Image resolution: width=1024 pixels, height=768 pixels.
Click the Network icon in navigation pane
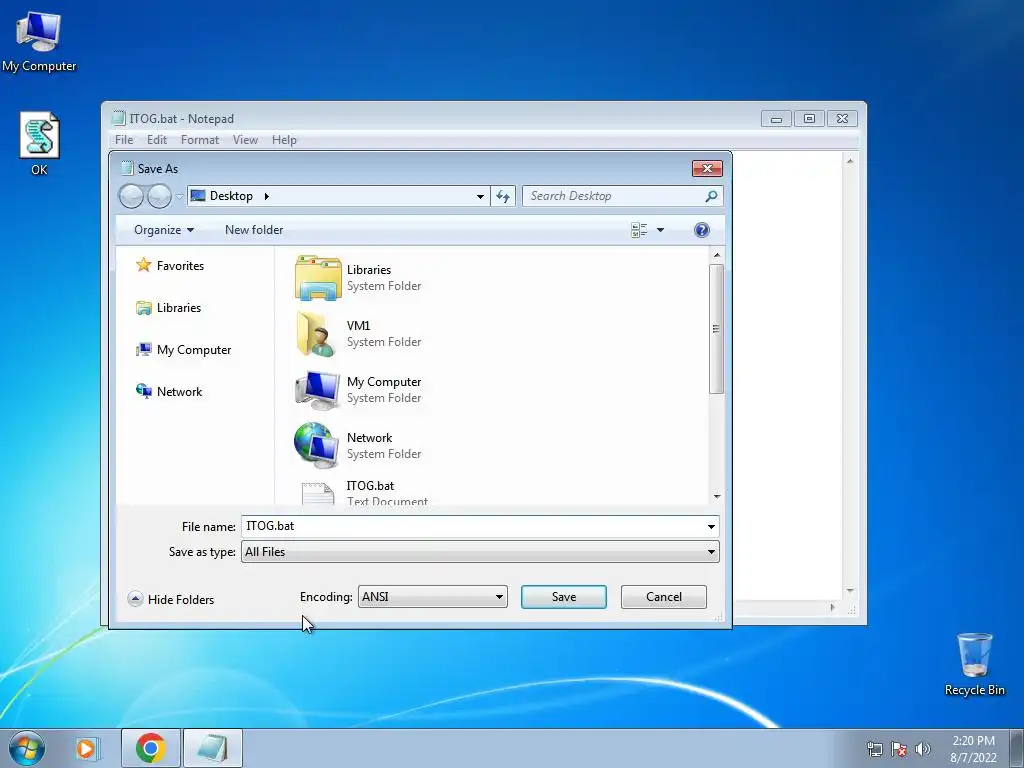point(144,391)
